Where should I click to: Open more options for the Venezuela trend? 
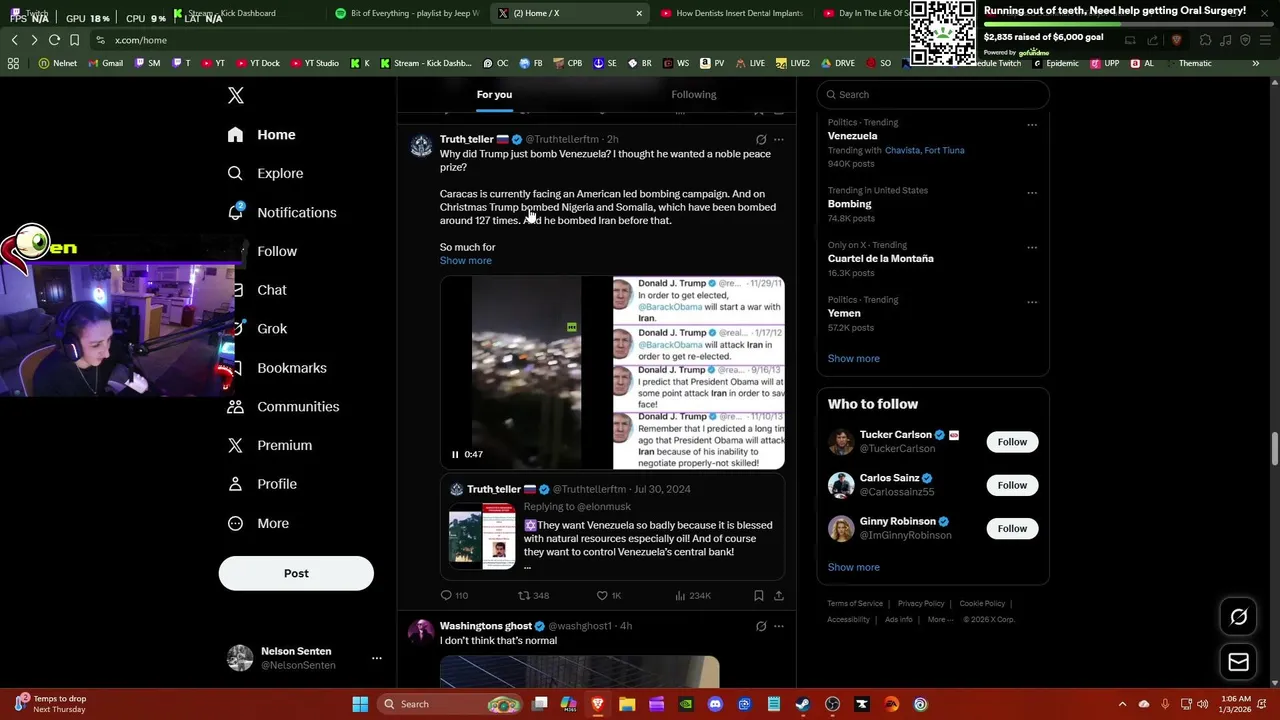[x=1032, y=125]
